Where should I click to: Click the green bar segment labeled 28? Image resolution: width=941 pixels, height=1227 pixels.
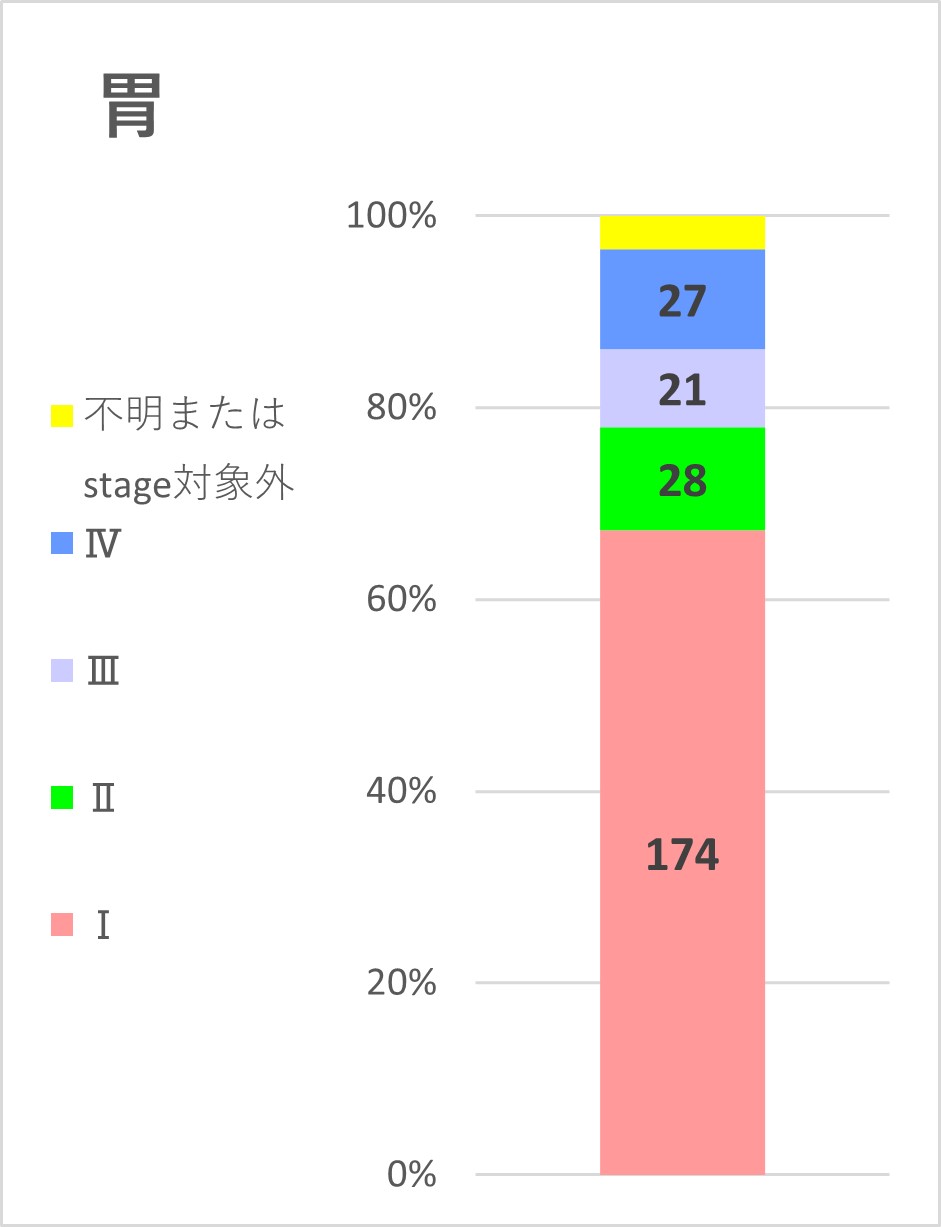pos(682,479)
